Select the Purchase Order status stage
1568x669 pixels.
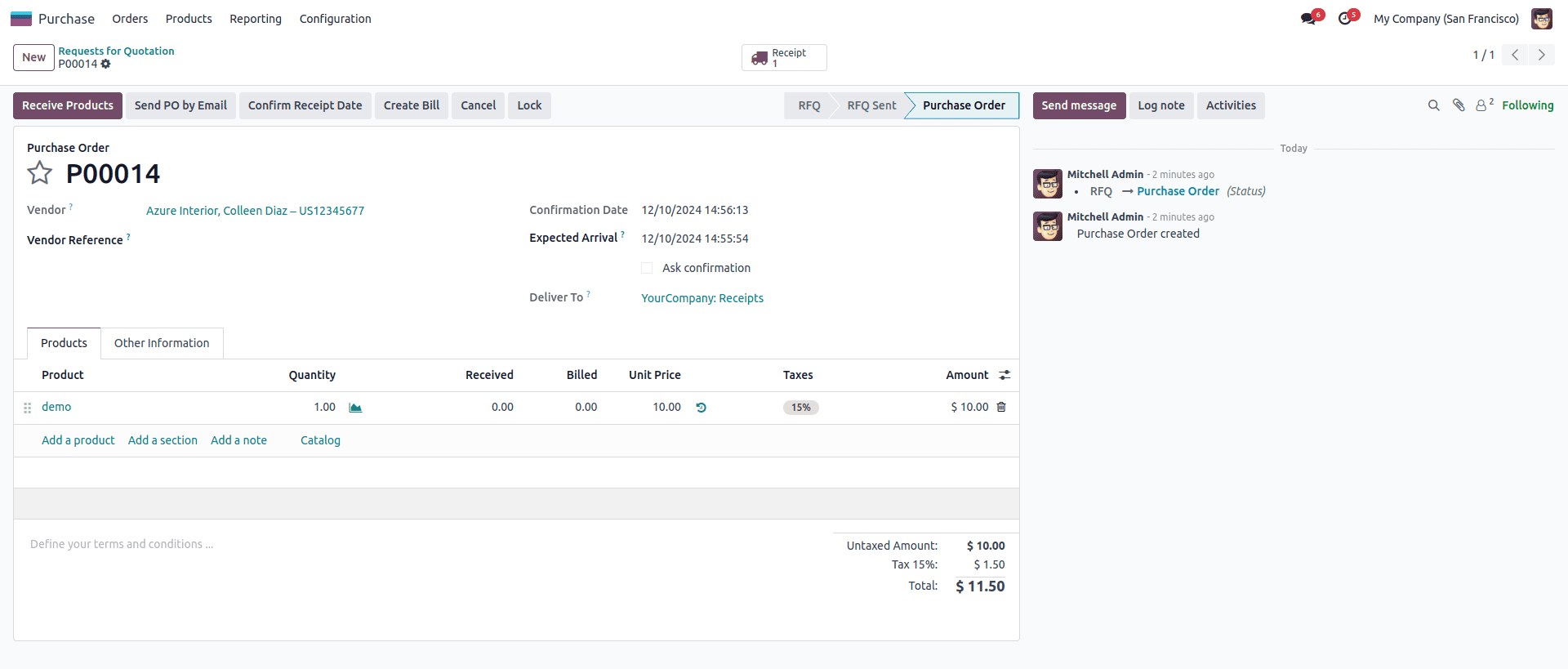pos(964,105)
